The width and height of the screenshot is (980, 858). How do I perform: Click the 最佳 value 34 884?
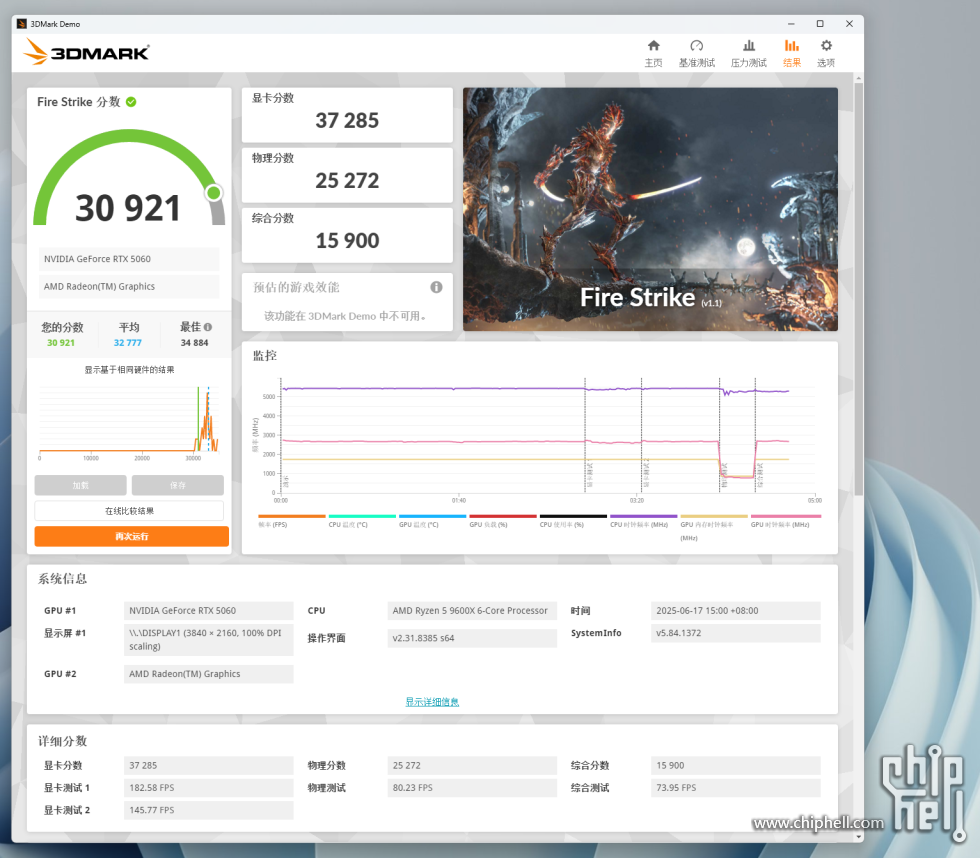[x=194, y=342]
